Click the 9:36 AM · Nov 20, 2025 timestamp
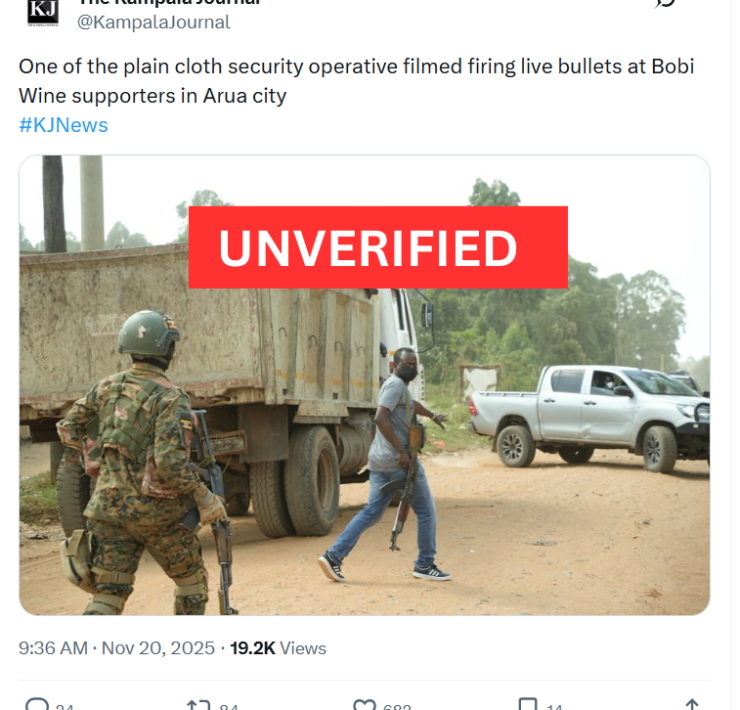This screenshot has width=740, height=710. click(x=117, y=648)
